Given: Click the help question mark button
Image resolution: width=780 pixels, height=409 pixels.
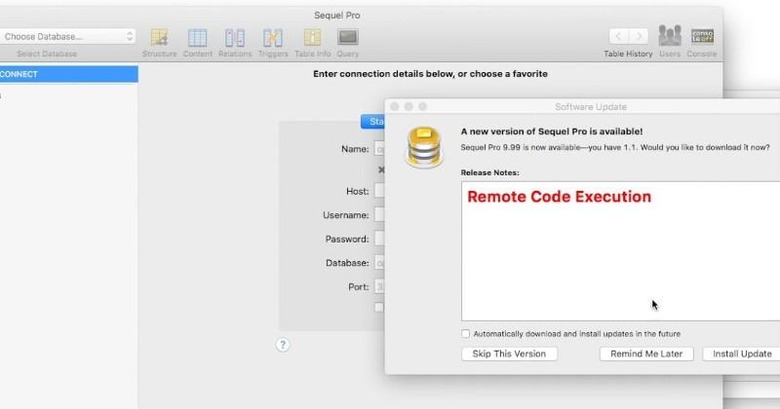Looking at the screenshot, I should (283, 344).
